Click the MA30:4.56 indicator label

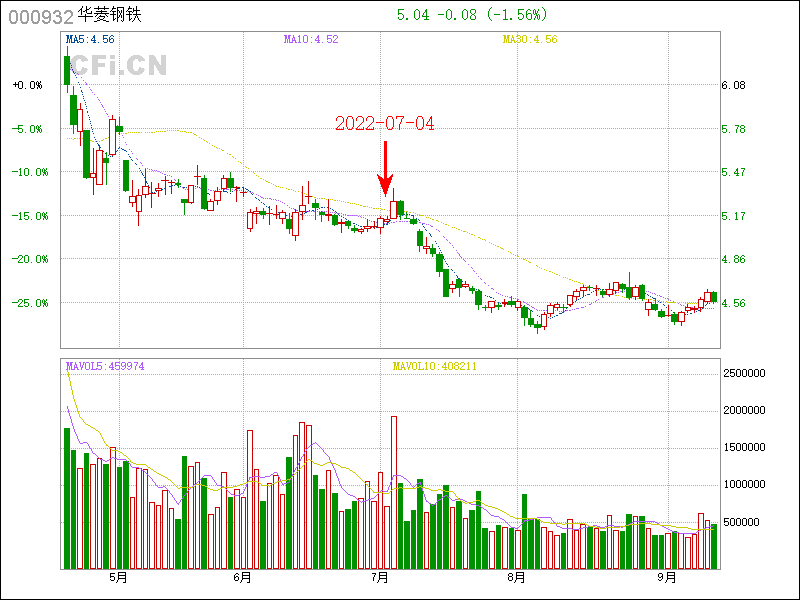coord(530,39)
